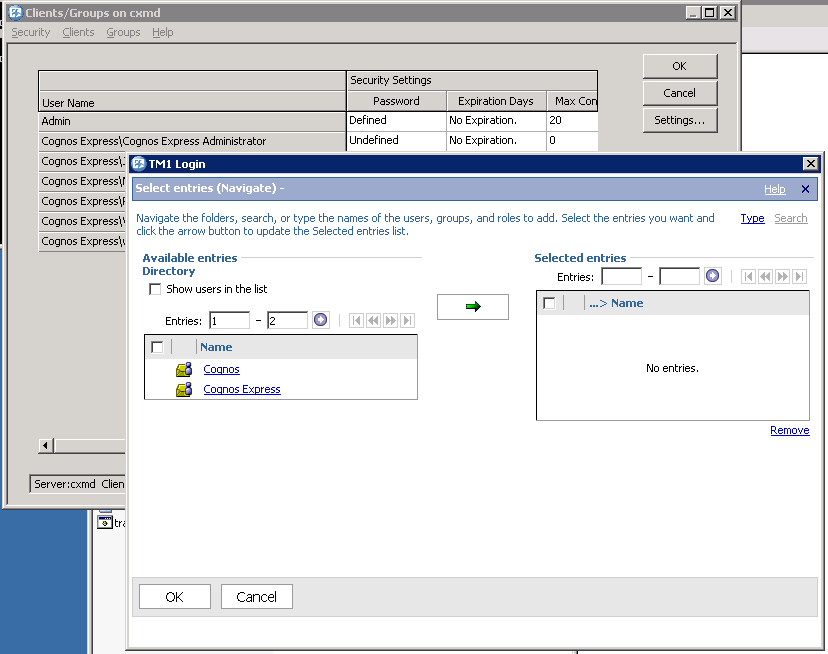This screenshot has height=654, width=828.
Task: Click Go button beside Selected entries range
Action: point(712,276)
